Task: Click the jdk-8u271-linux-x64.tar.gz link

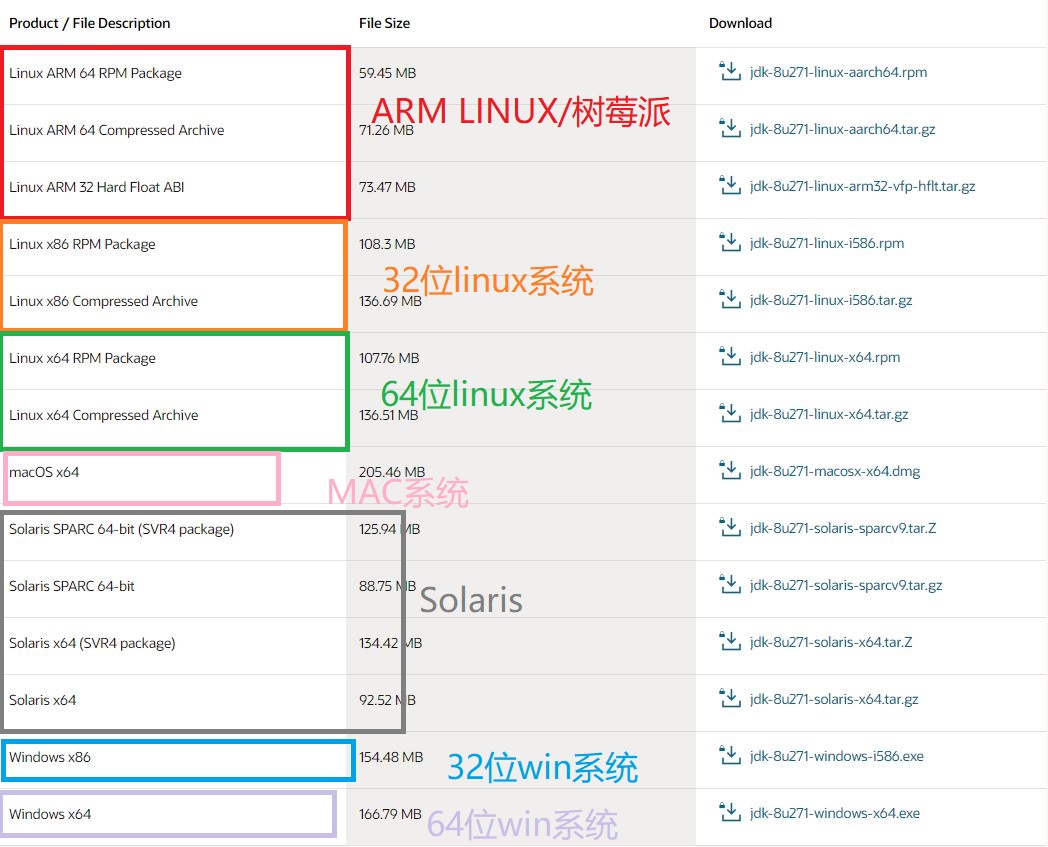Action: click(829, 414)
